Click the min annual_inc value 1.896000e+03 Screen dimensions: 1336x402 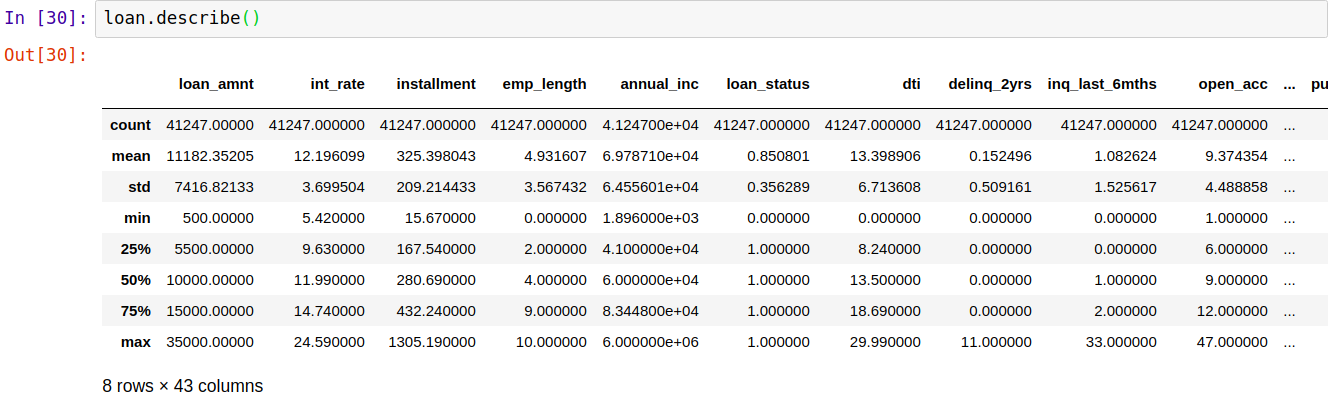pyautogui.click(x=650, y=218)
